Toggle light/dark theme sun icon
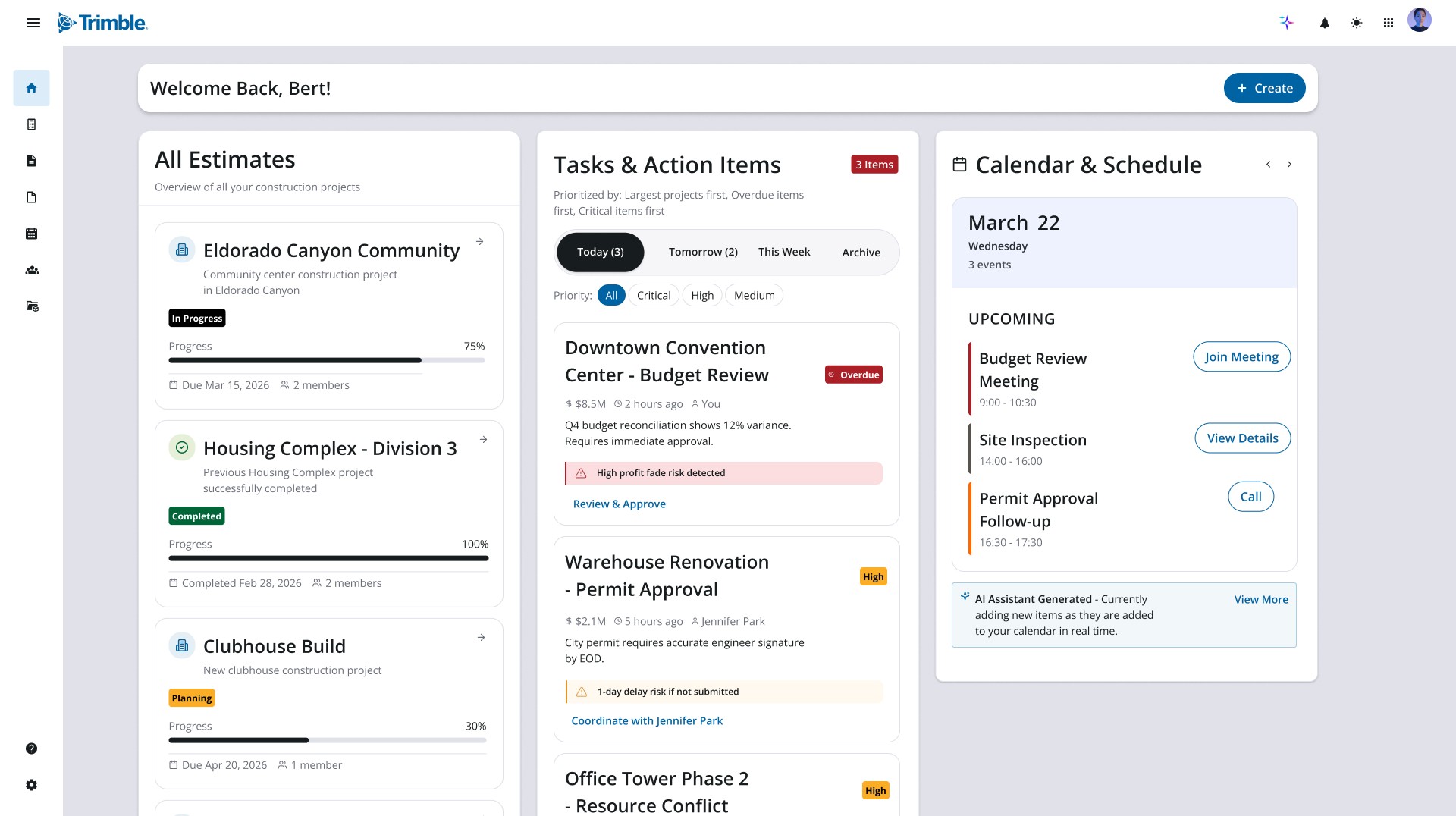1456x816 pixels. click(x=1357, y=23)
